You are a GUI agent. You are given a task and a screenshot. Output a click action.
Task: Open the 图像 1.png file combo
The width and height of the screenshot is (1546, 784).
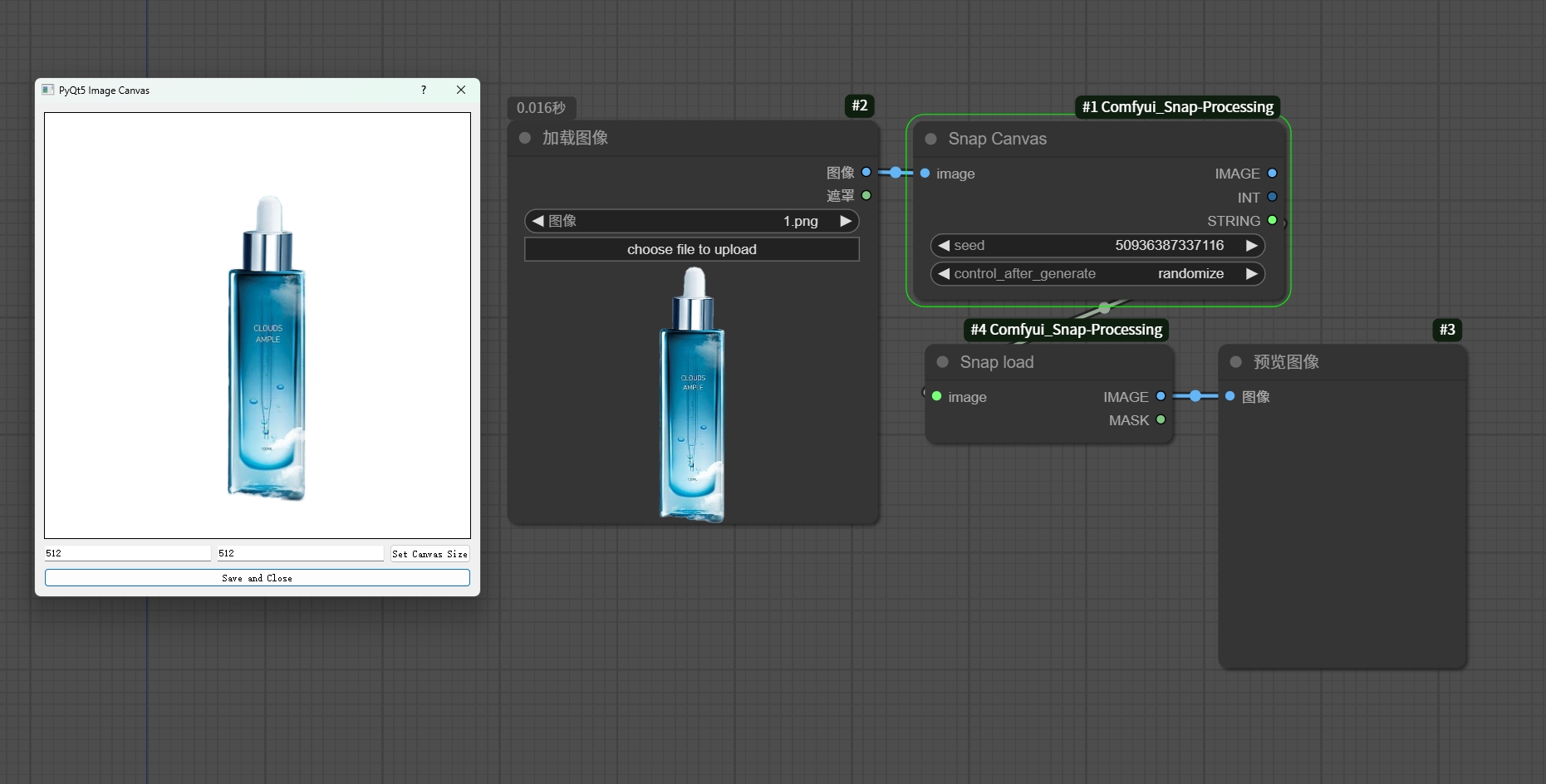[692, 221]
